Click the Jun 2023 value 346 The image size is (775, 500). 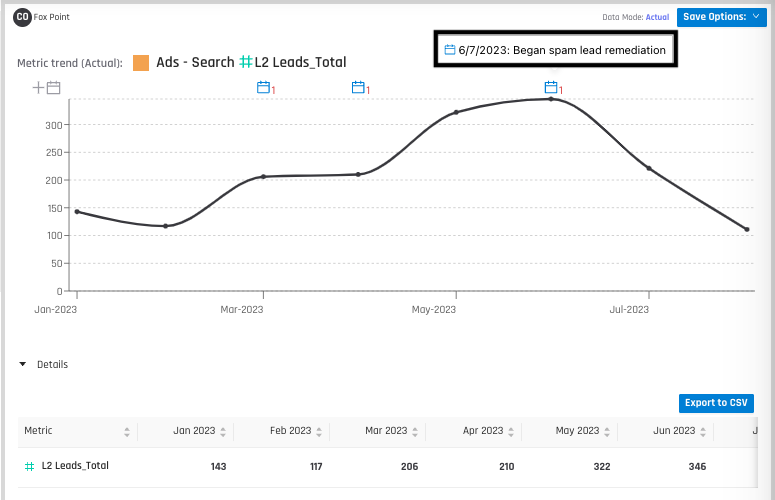pyautogui.click(x=697, y=466)
